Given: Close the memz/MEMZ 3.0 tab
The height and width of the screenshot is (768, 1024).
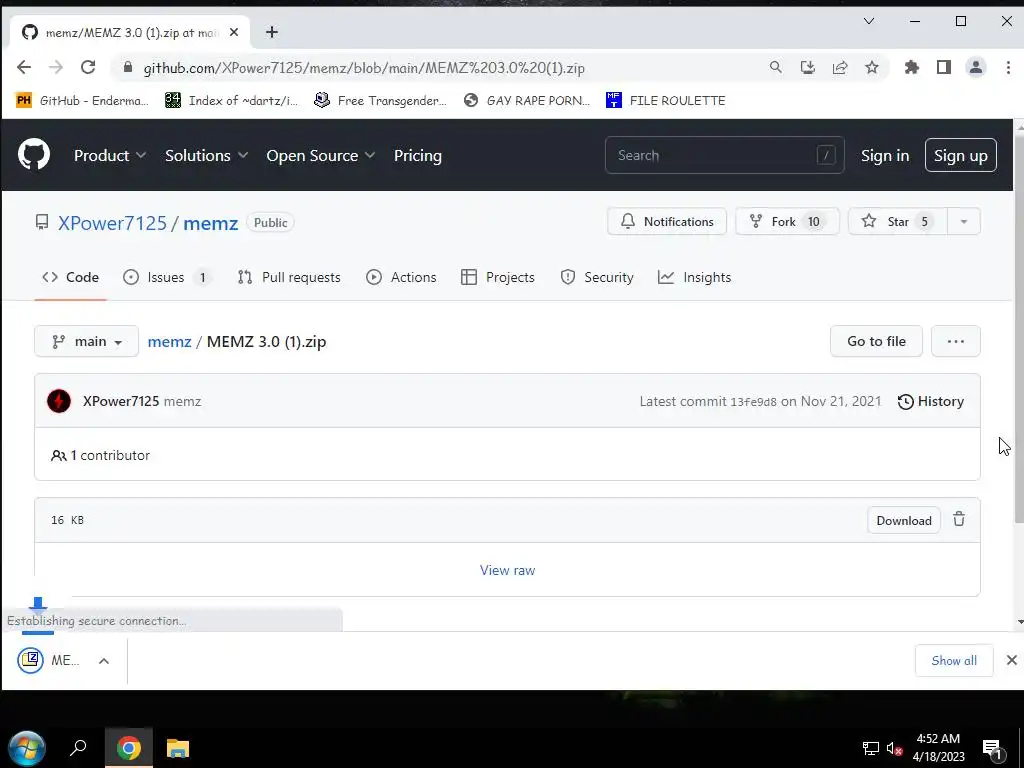Looking at the screenshot, I should 234,32.
